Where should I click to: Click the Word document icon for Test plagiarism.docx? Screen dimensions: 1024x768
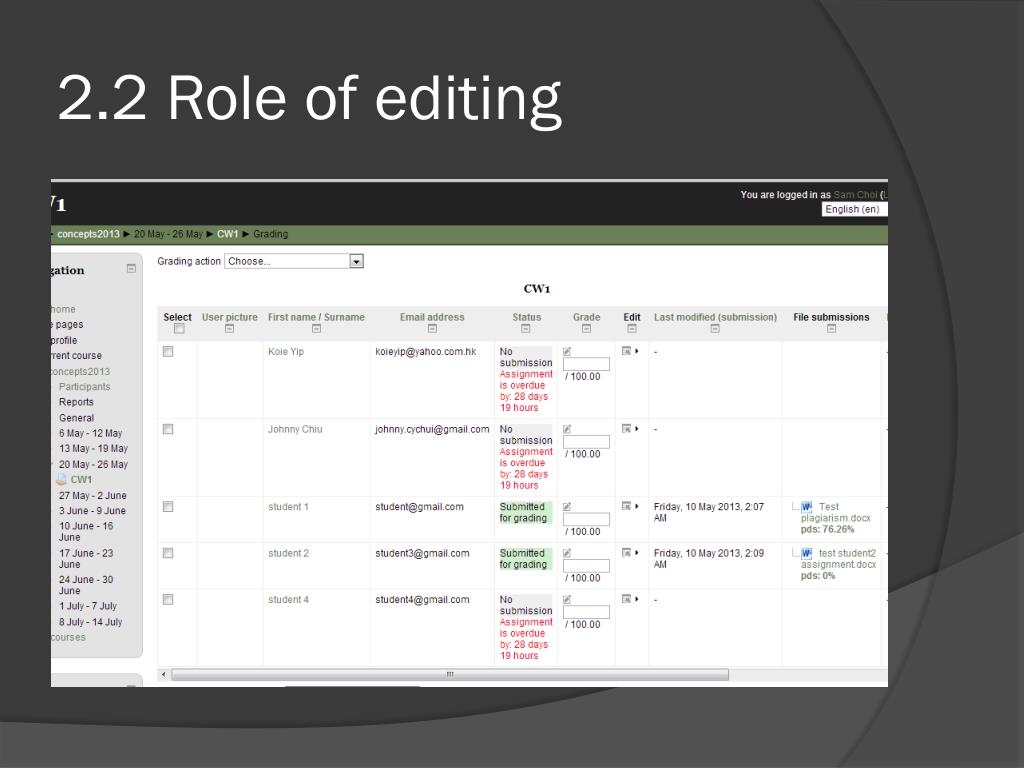coord(807,507)
